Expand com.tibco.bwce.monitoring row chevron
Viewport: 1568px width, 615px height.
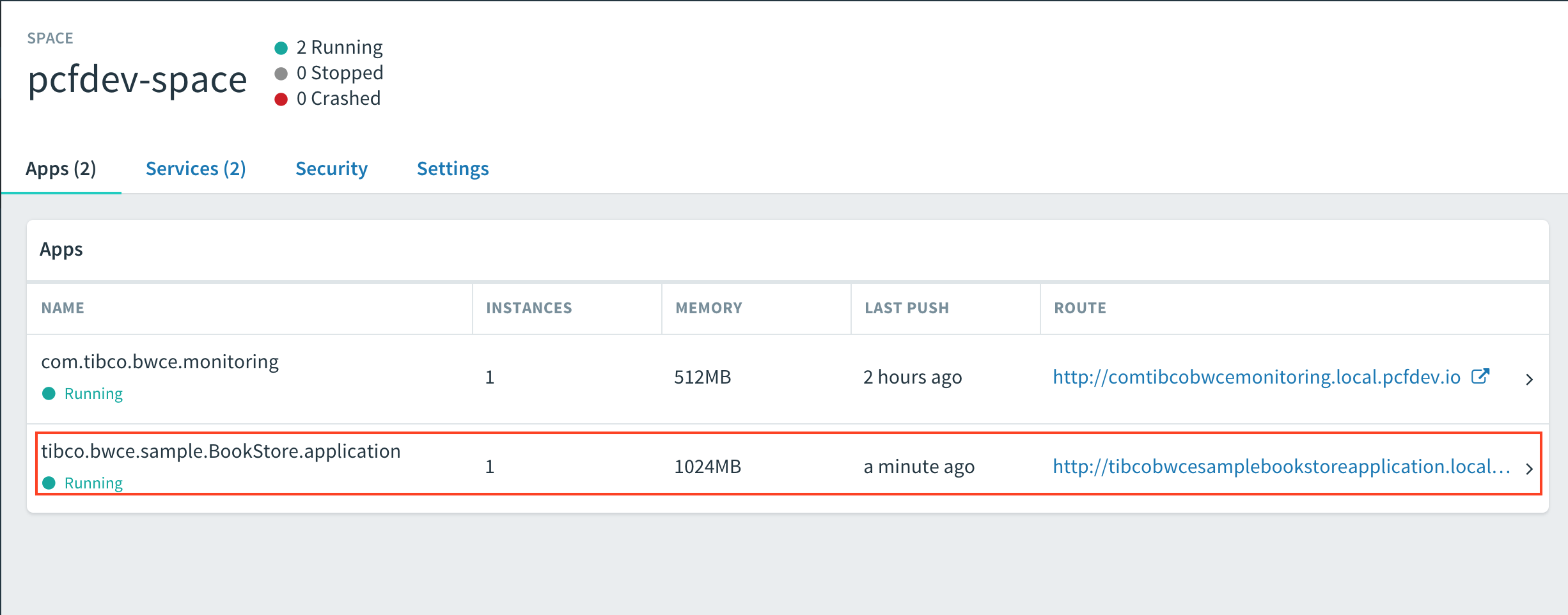[x=1529, y=379]
